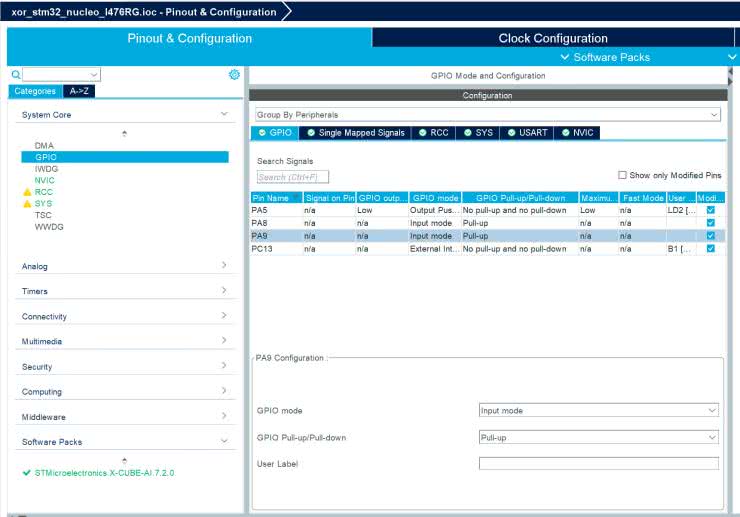Click the search magnifier icon
This screenshot has width=740, height=517.
tap(16, 75)
